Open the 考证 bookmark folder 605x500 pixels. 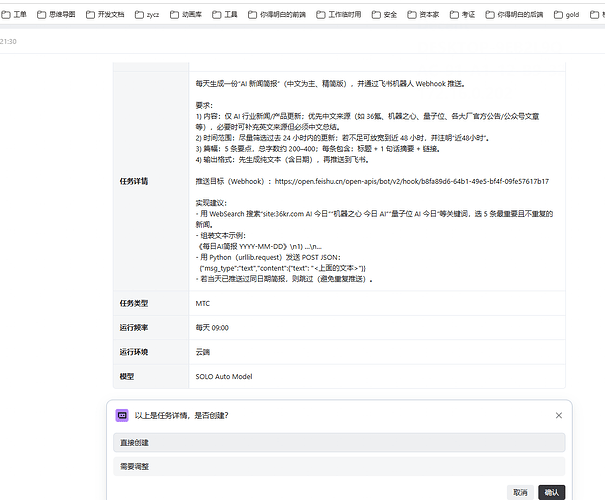tap(462, 15)
